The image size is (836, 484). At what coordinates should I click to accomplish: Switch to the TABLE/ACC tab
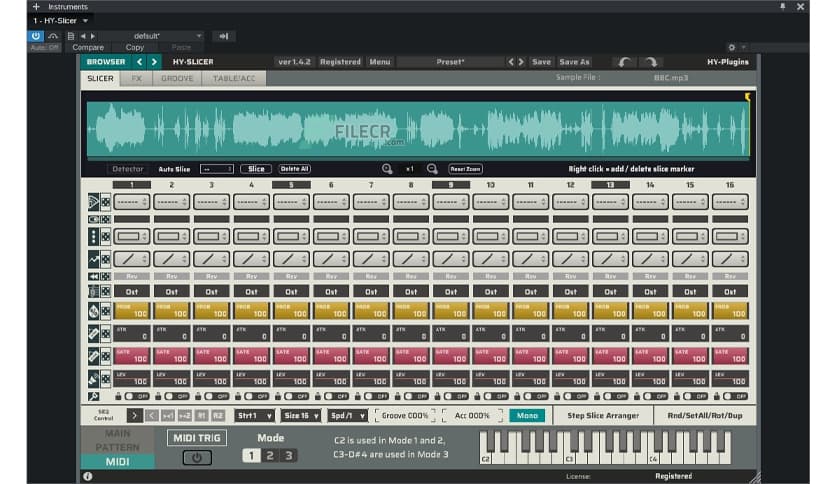pos(234,78)
